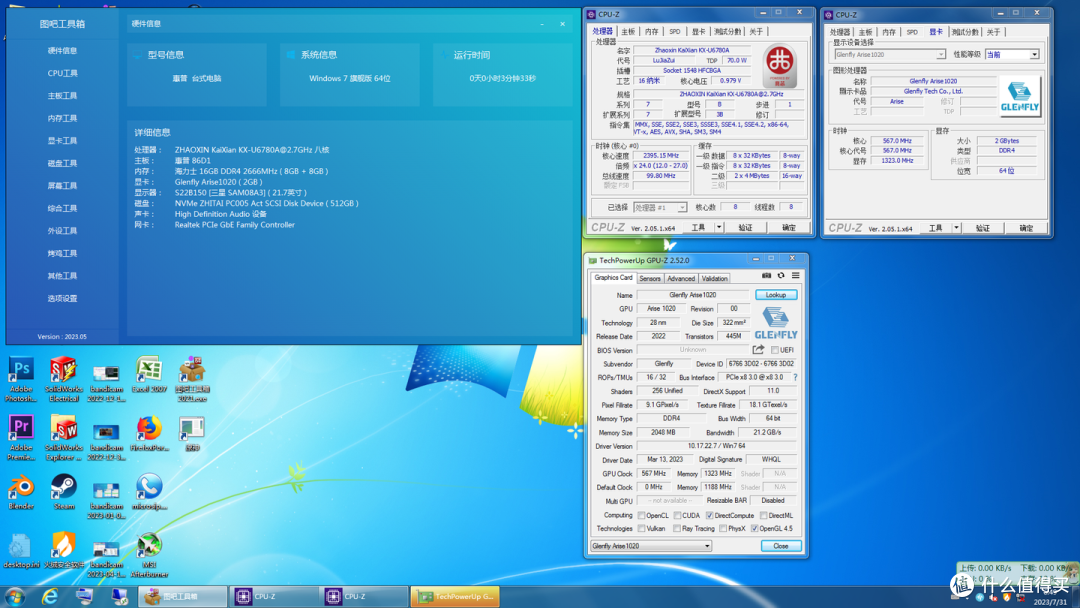Click the BIOS version share/export icon
Image resolution: width=1080 pixels, height=608 pixels.
point(758,350)
